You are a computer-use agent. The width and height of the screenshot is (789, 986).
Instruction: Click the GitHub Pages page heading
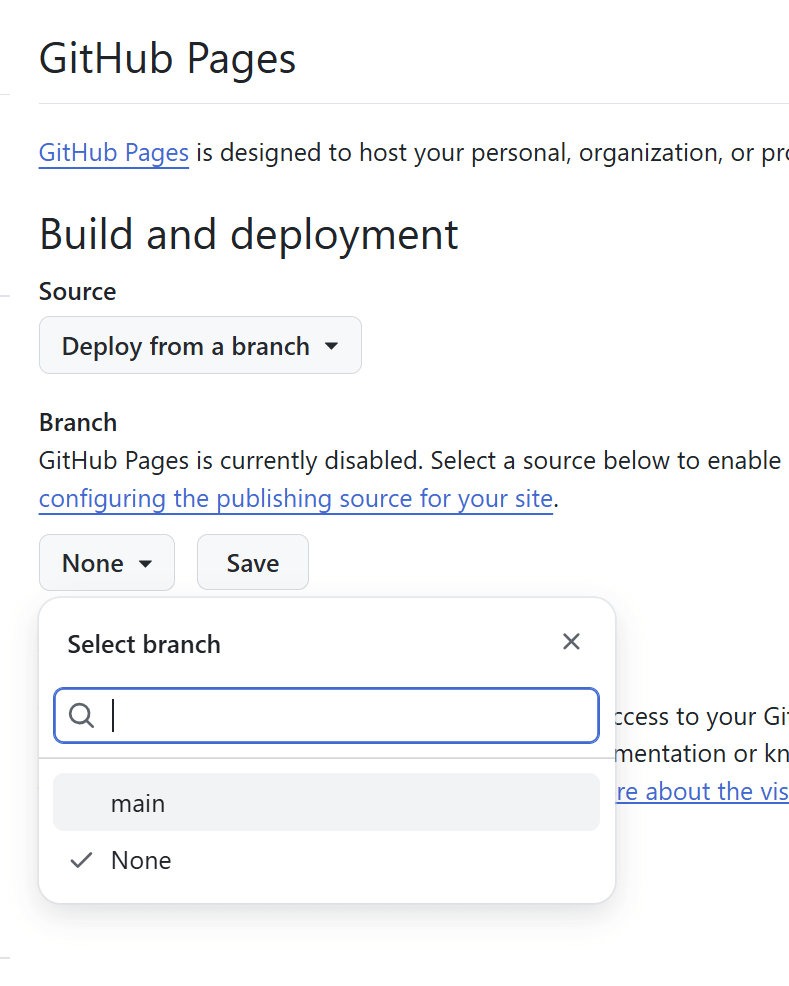[167, 59]
